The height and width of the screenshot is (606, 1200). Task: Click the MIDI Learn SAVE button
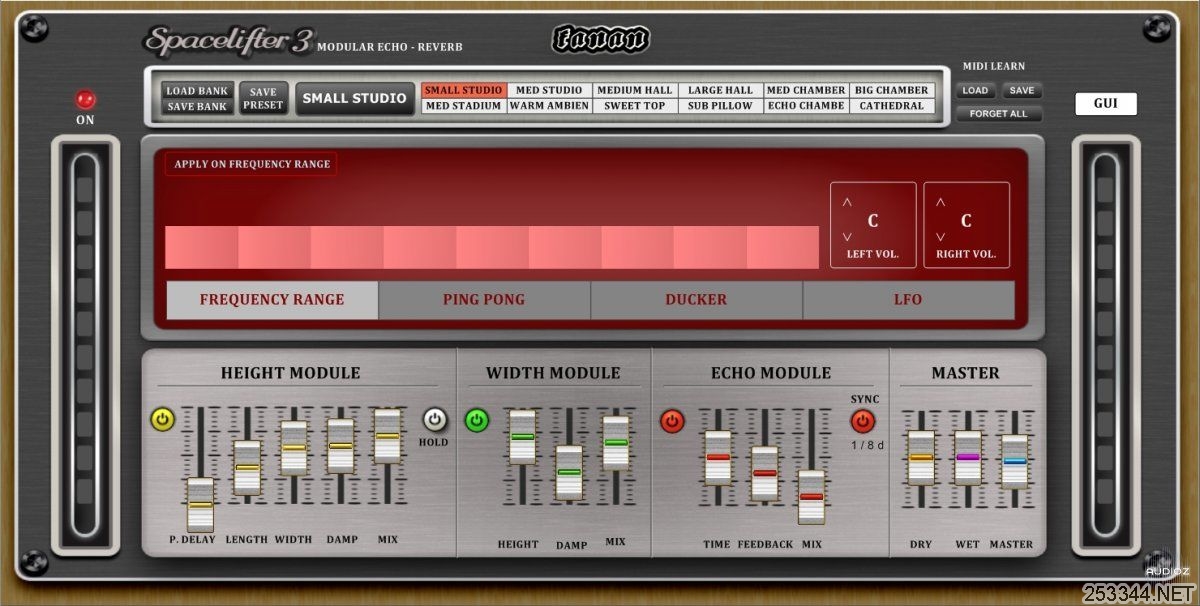(1021, 90)
